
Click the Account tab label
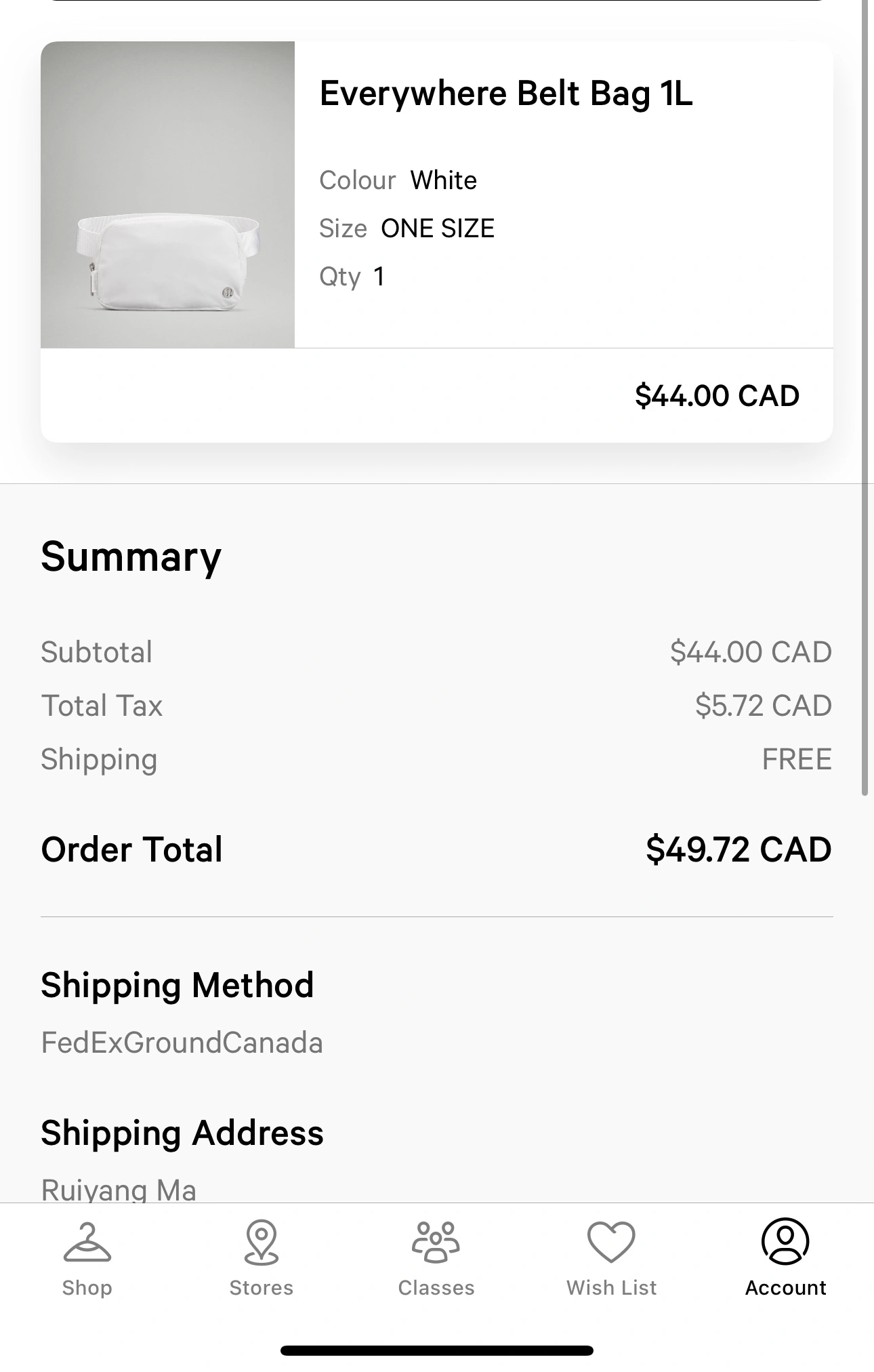point(785,1287)
